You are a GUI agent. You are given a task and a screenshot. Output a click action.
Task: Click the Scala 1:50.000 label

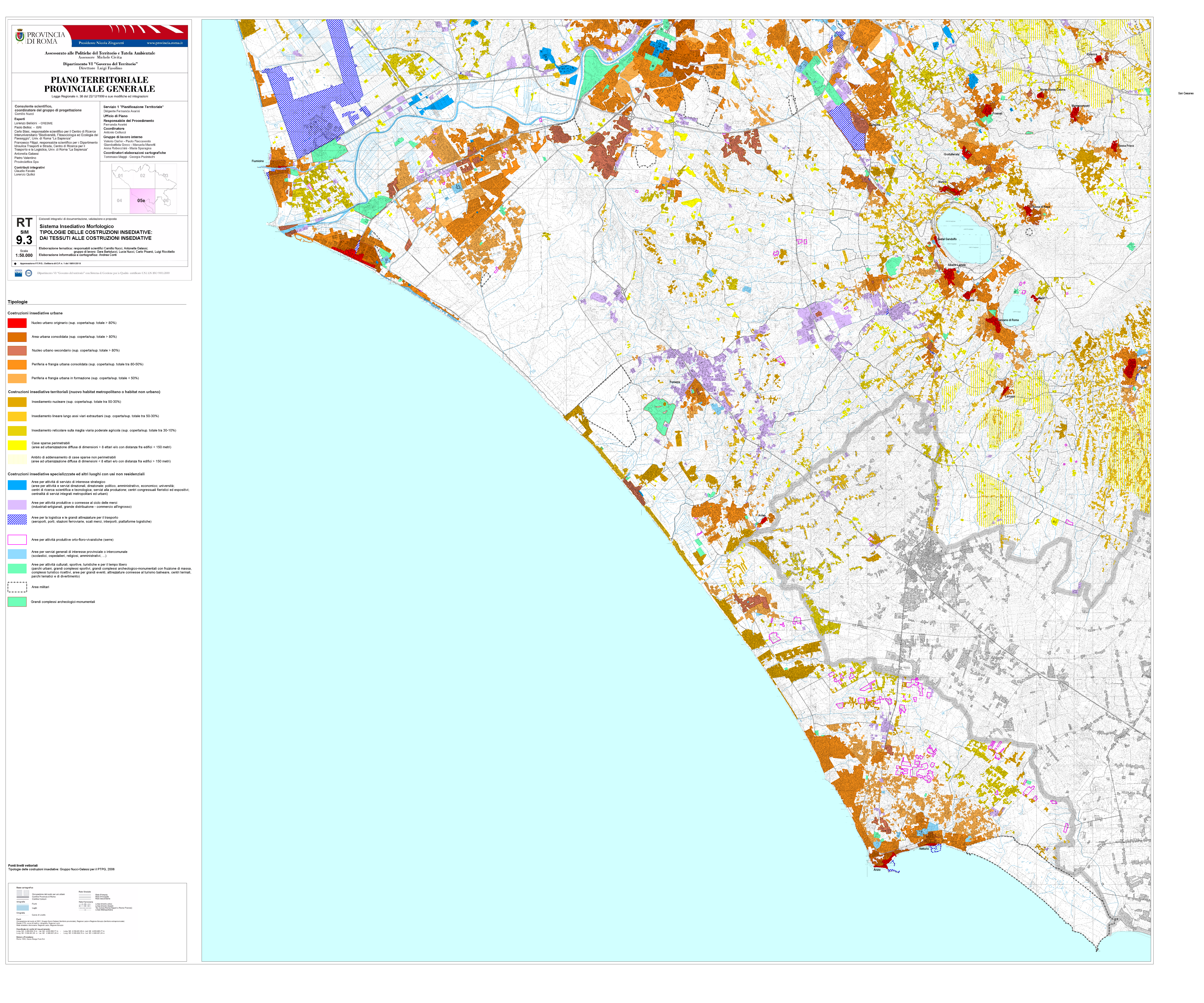pos(24,253)
